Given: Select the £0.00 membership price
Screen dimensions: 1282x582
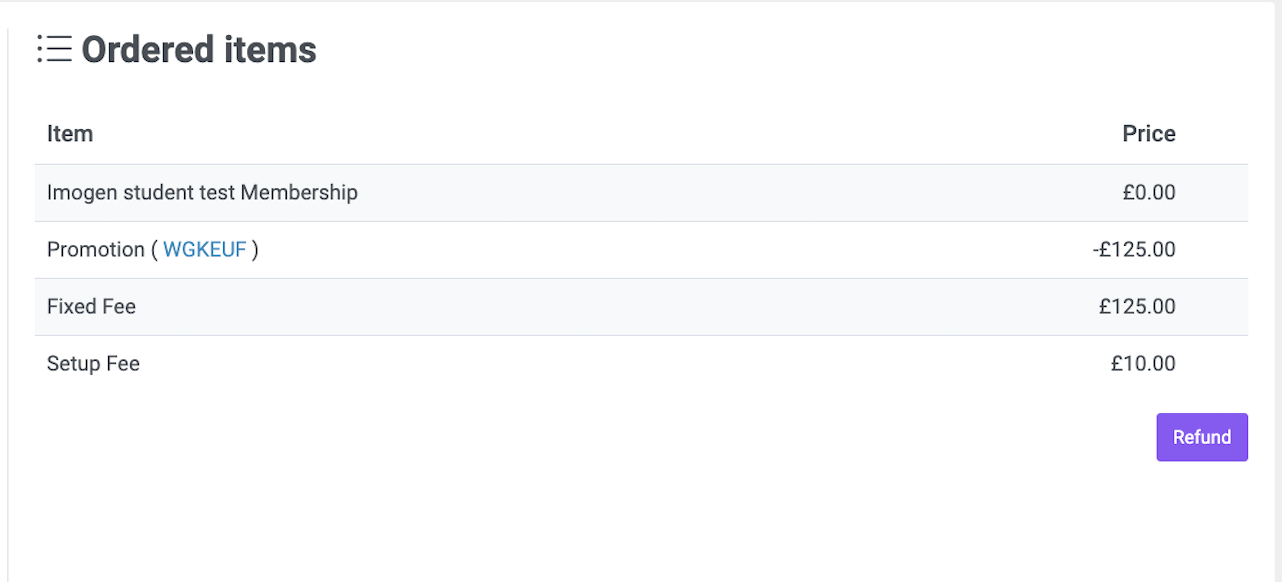Looking at the screenshot, I should point(1149,193).
